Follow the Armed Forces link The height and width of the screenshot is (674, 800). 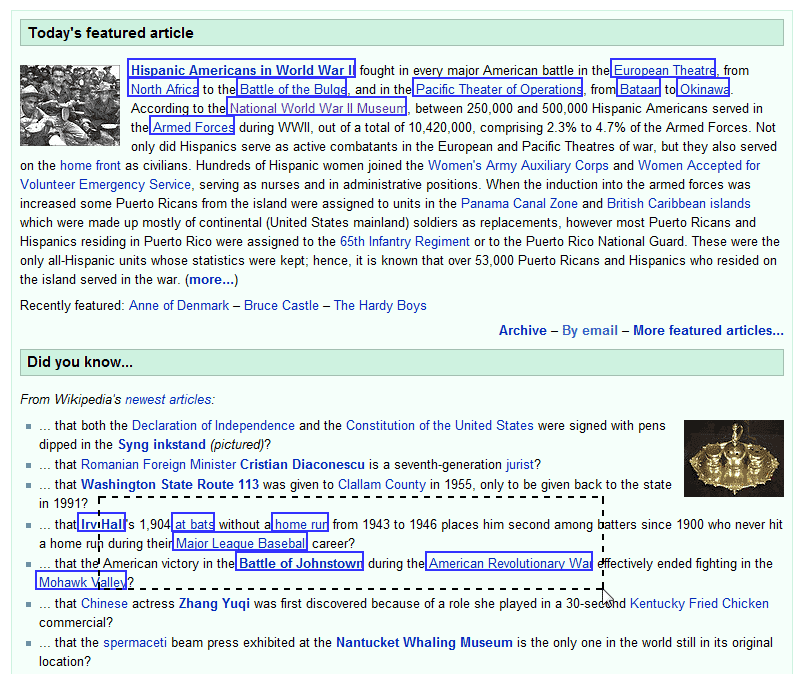click(x=192, y=127)
